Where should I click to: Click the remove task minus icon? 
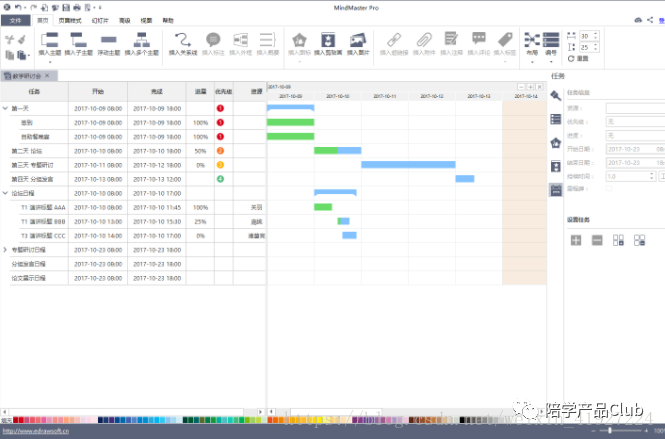[x=597, y=240]
